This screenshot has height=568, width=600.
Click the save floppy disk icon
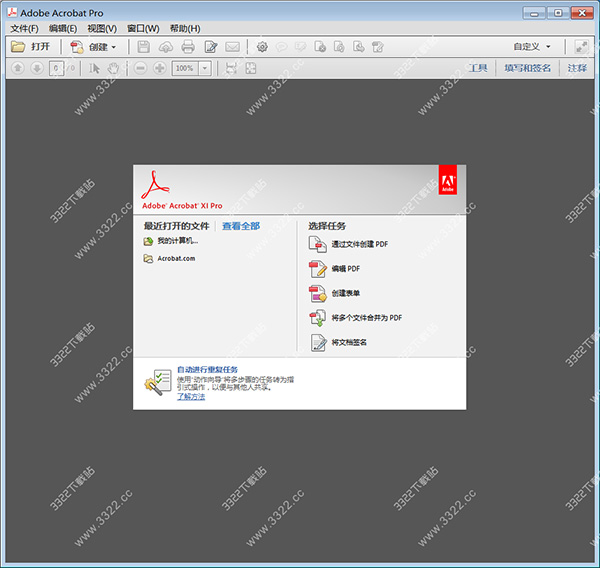click(144, 47)
